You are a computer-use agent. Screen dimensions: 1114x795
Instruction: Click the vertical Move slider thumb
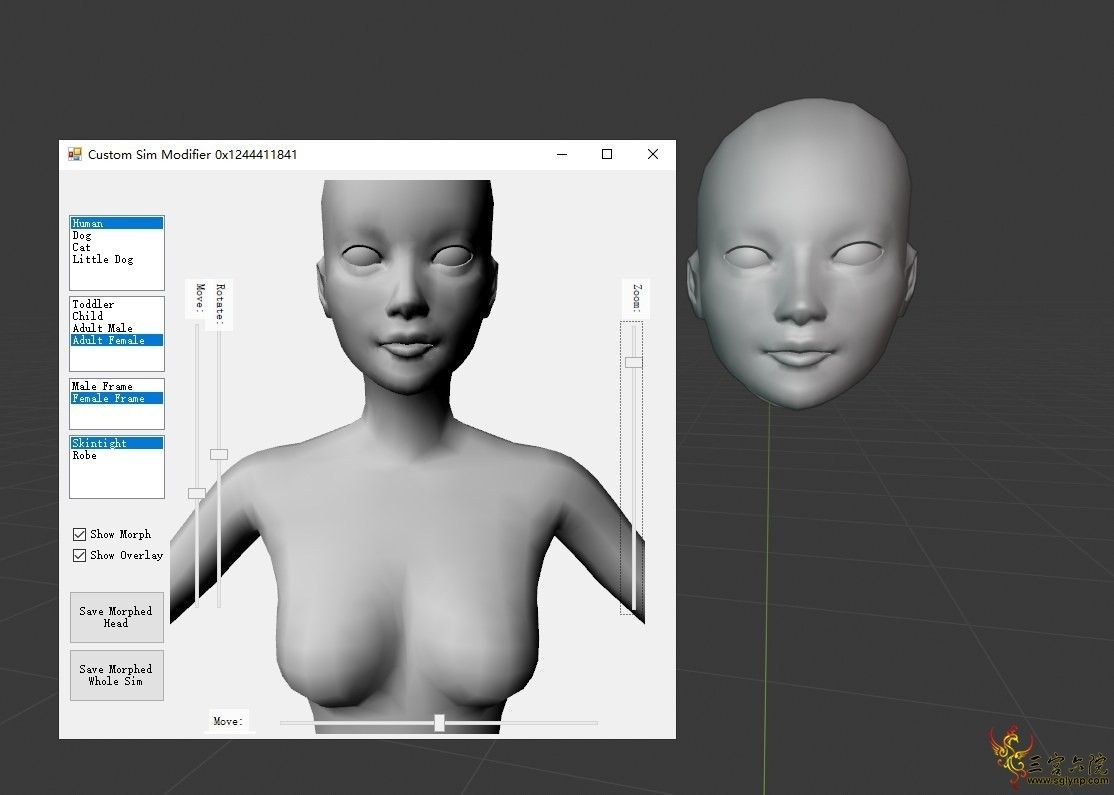197,493
